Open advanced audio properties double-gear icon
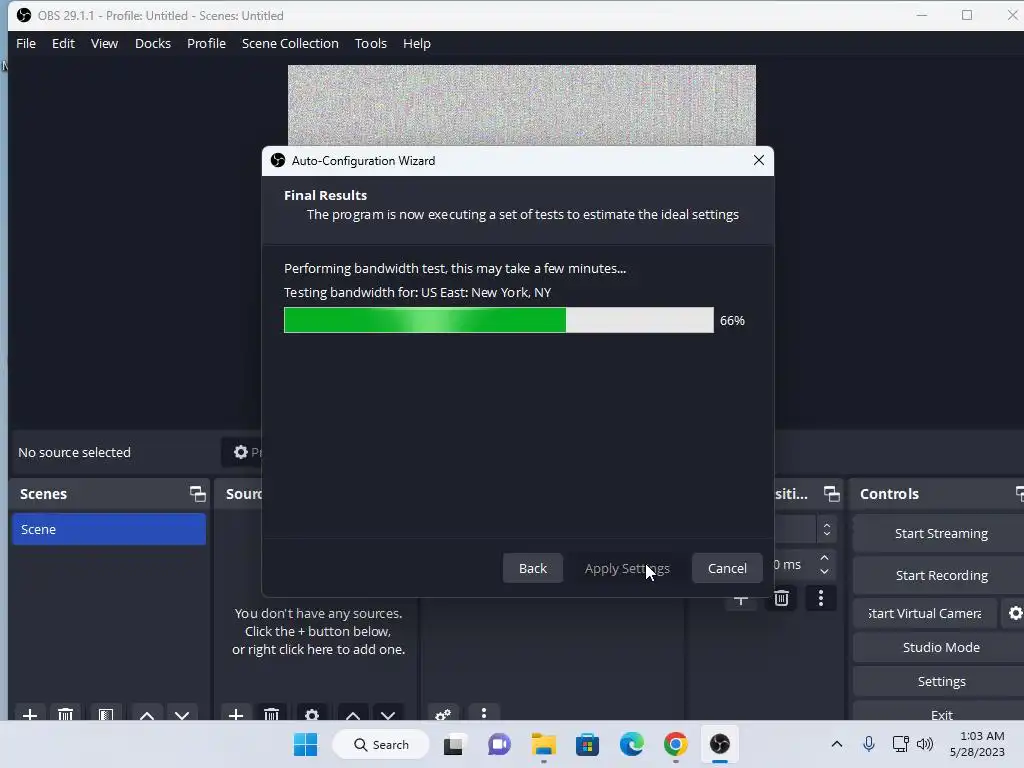Image resolution: width=1024 pixels, height=768 pixels. click(443, 714)
